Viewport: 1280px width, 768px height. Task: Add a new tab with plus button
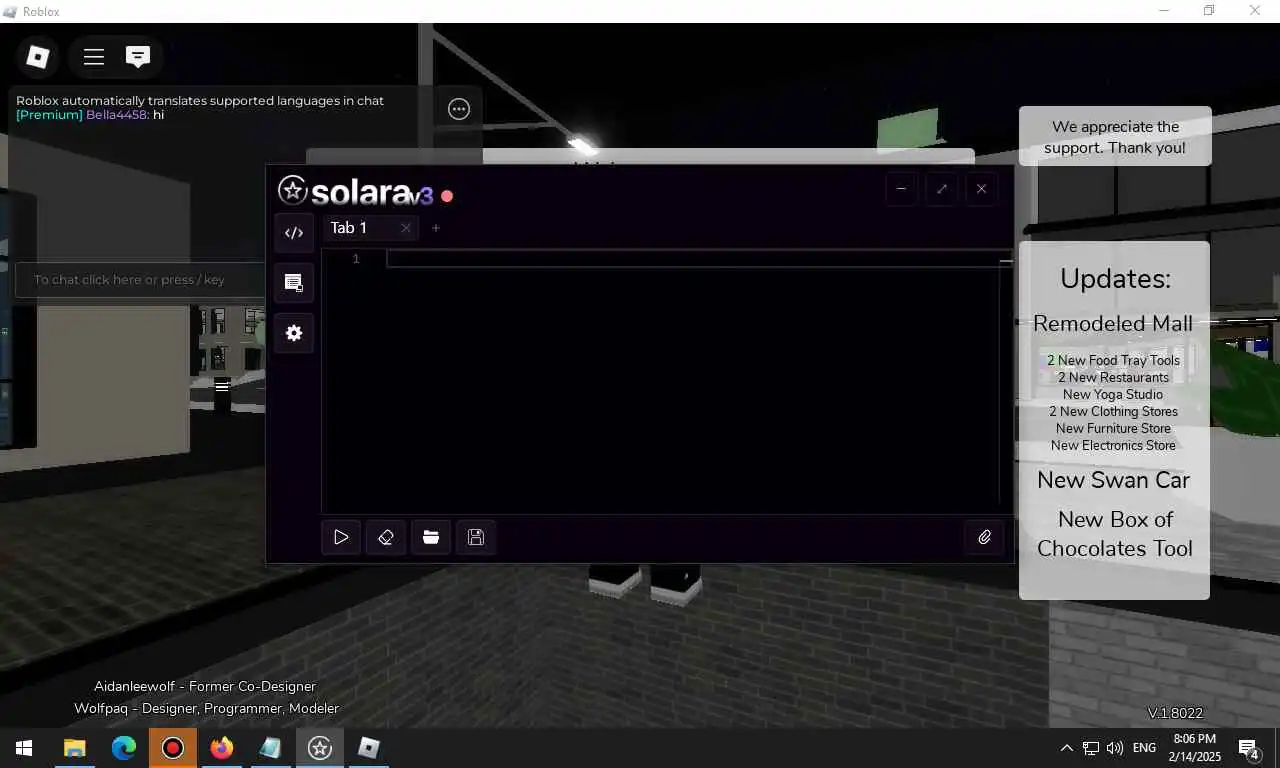coord(436,228)
